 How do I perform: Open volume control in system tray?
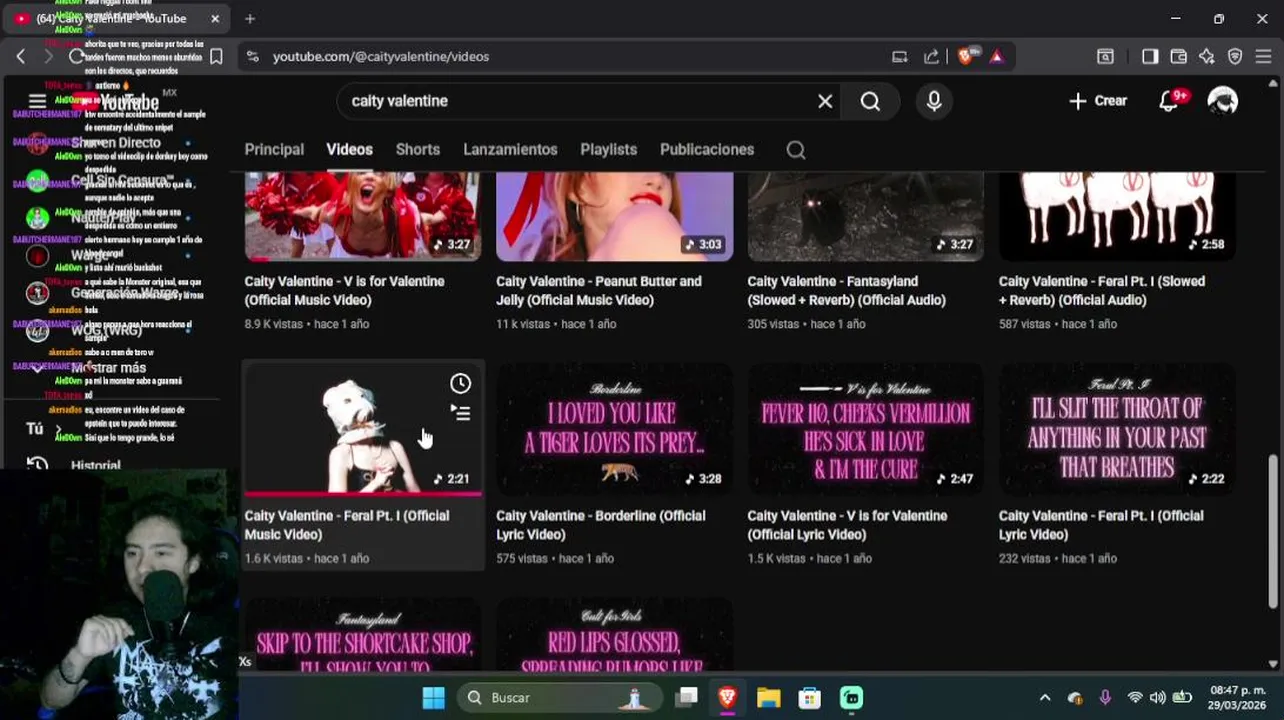tap(1157, 698)
